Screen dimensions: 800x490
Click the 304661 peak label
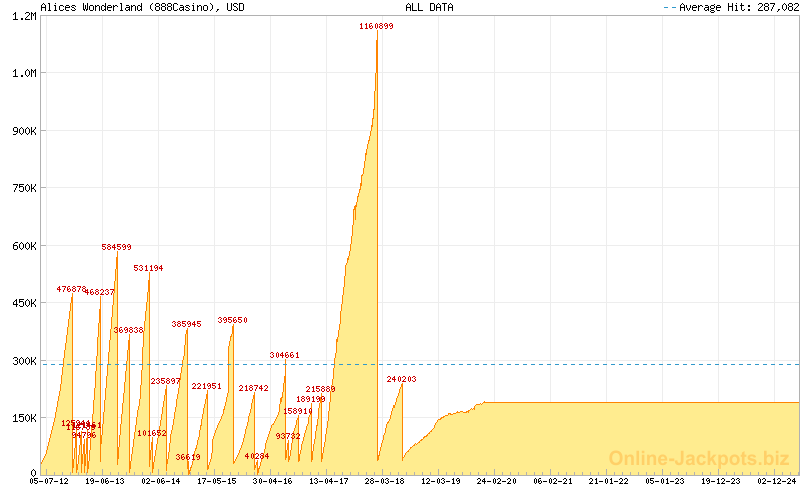[x=284, y=355]
